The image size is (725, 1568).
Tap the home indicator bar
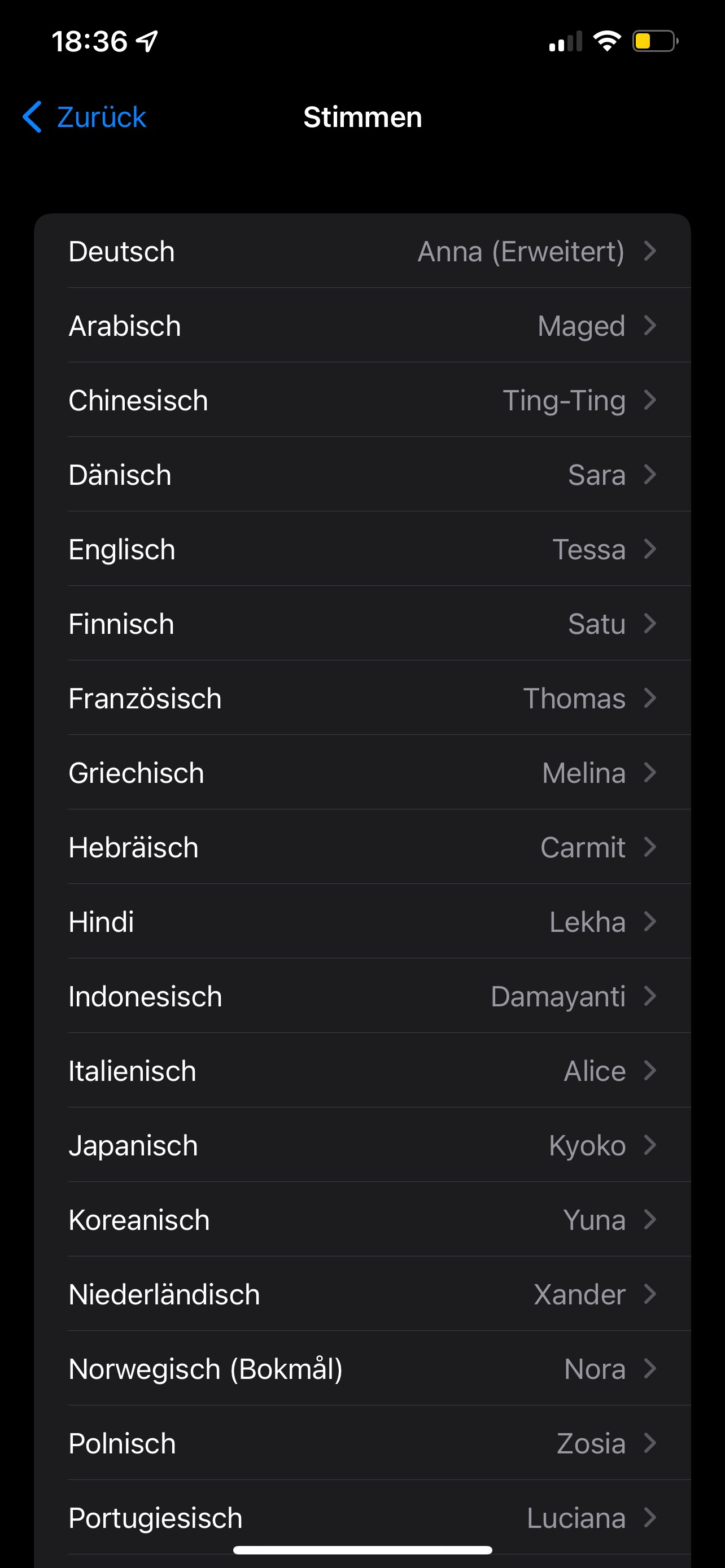pos(362,1550)
